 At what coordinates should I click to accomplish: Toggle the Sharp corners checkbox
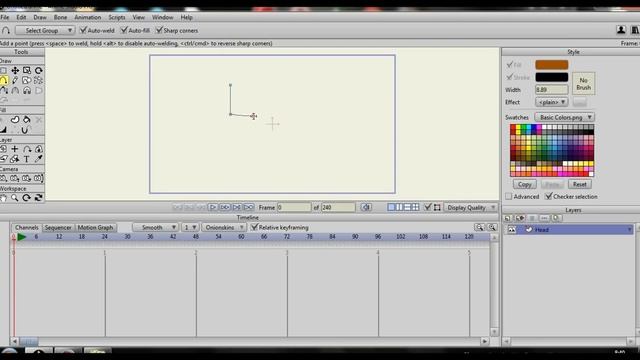coord(159,30)
